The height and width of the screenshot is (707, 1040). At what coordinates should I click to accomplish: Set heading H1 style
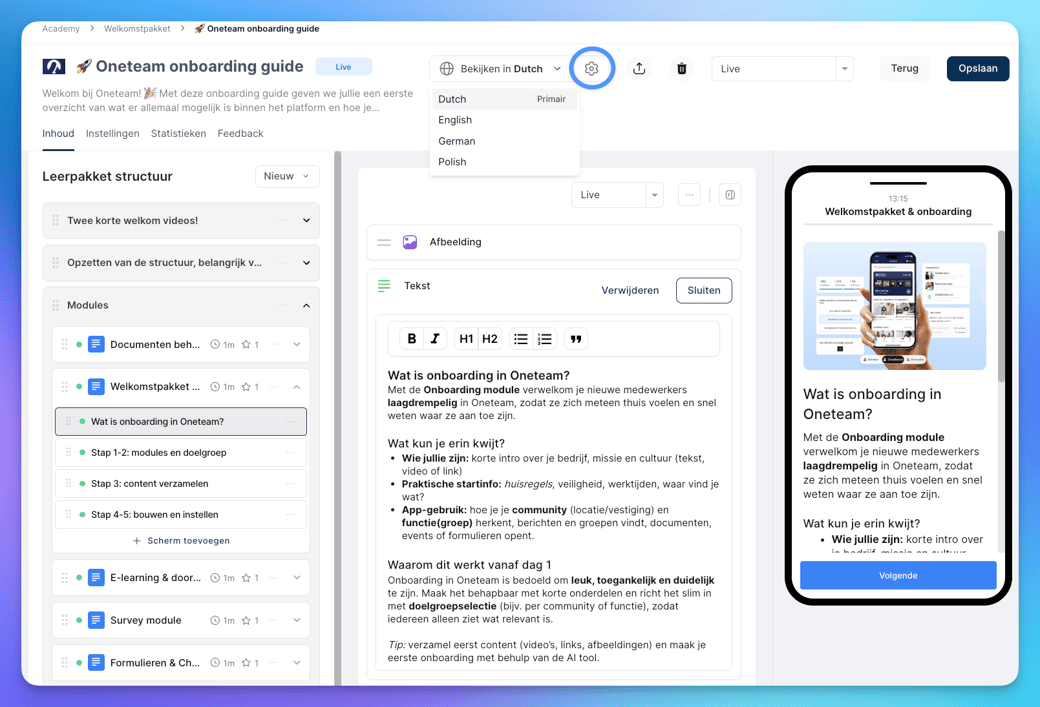tap(466, 339)
